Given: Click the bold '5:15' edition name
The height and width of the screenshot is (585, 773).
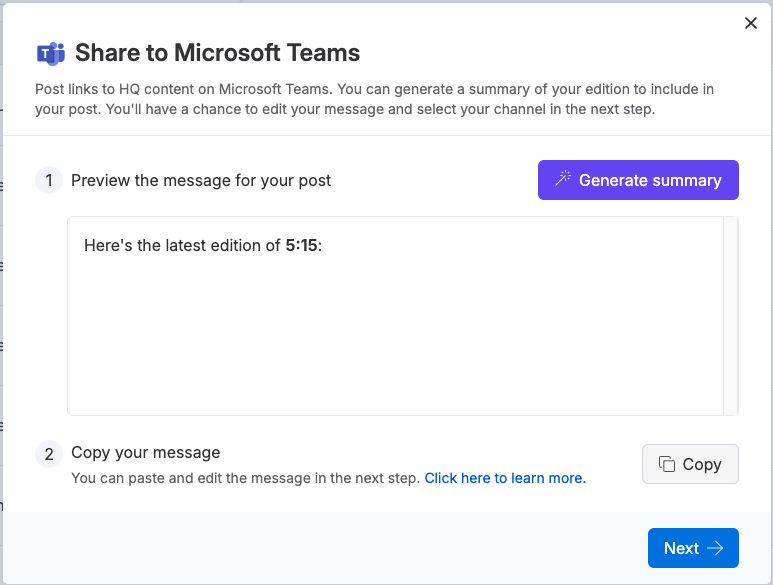Looking at the screenshot, I should 301,245.
